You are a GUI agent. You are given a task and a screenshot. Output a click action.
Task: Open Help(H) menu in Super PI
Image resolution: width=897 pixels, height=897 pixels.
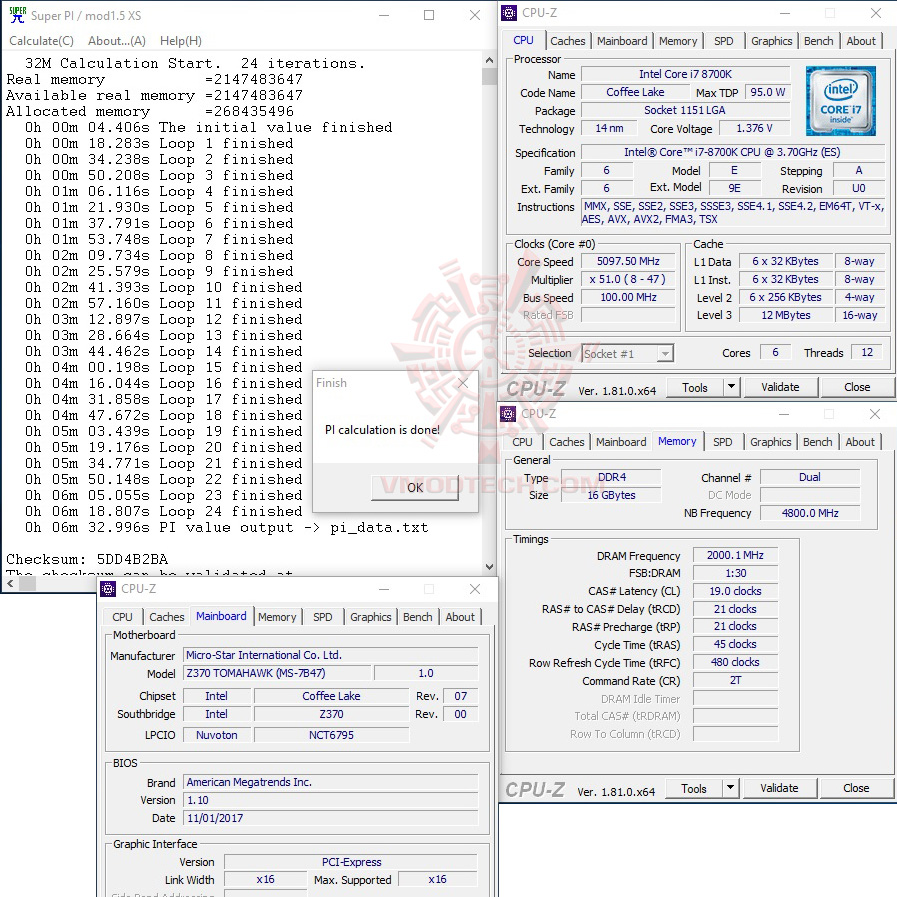(181, 41)
